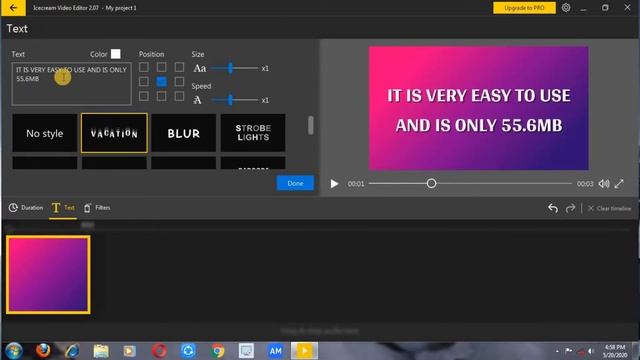Screen dimensions: 640x360
Task: Adjust the text Size slider handle
Action: (x=231, y=68)
